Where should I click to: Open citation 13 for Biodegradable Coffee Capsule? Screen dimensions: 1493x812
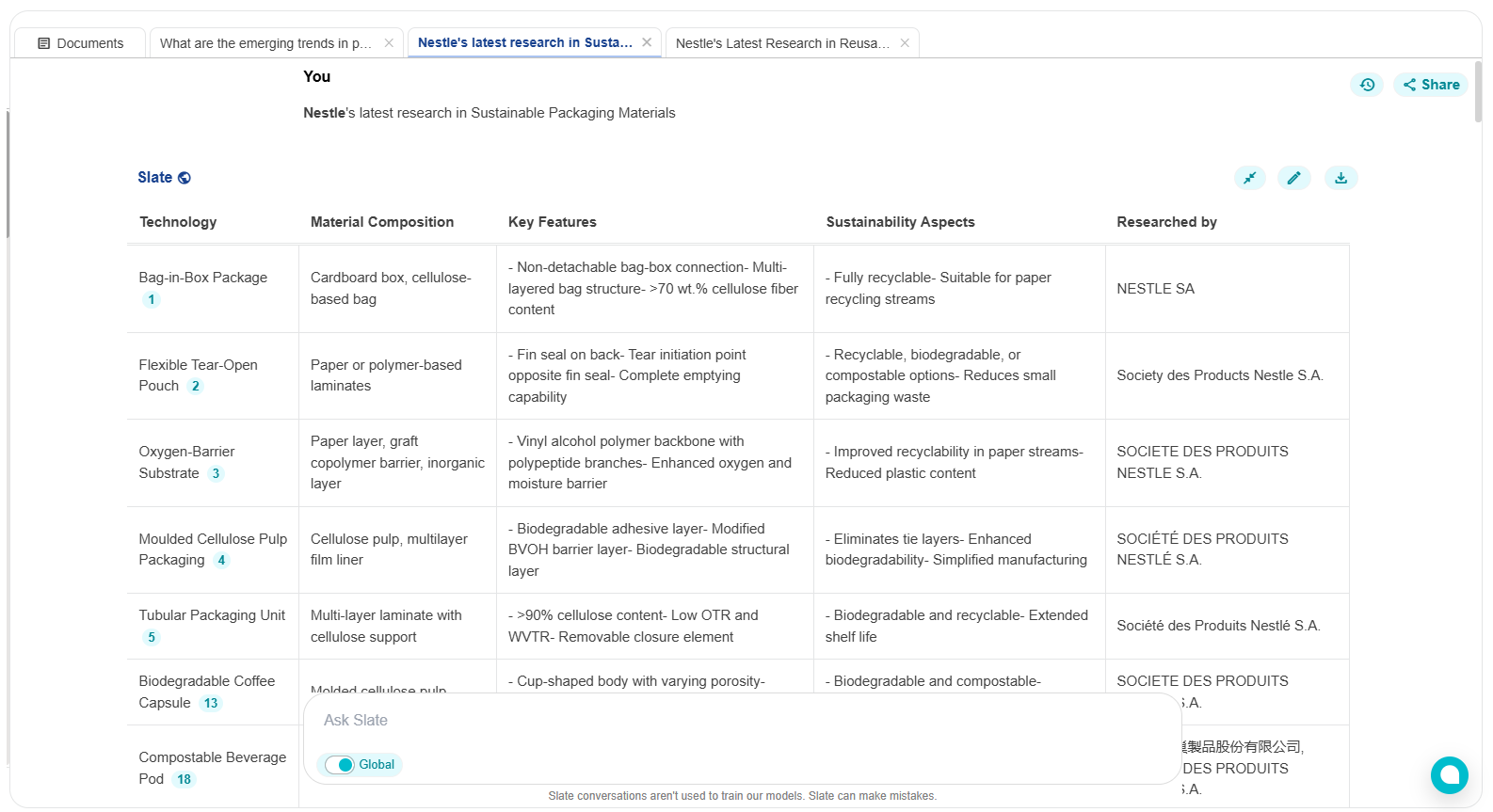pos(211,704)
